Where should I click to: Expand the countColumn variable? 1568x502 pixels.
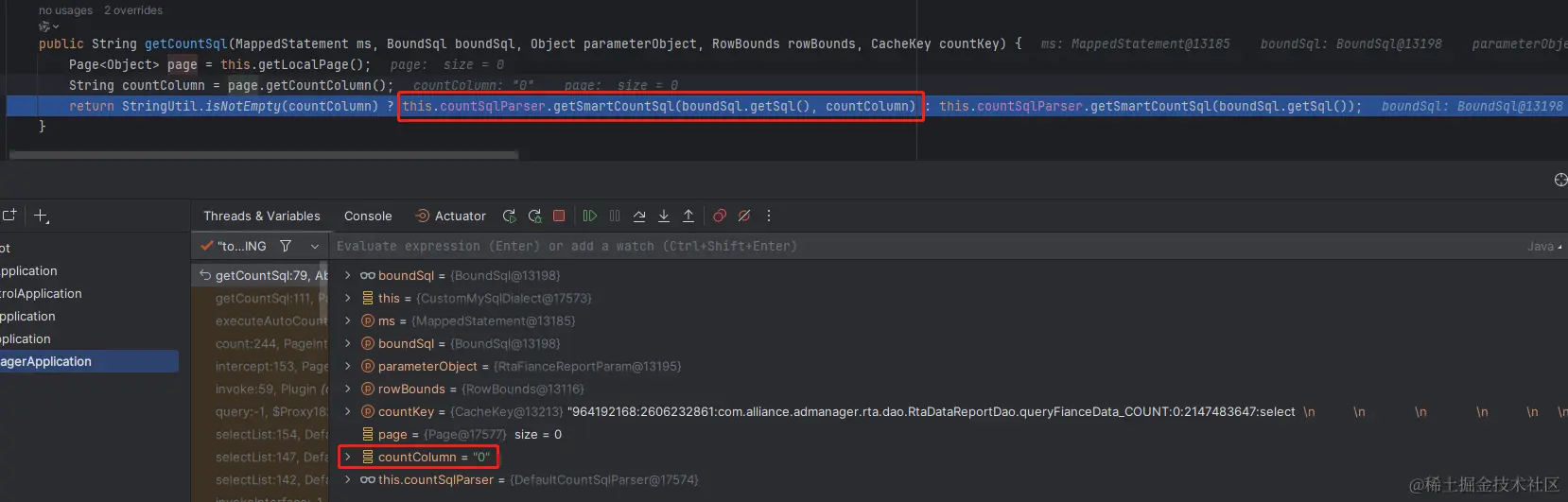[348, 457]
